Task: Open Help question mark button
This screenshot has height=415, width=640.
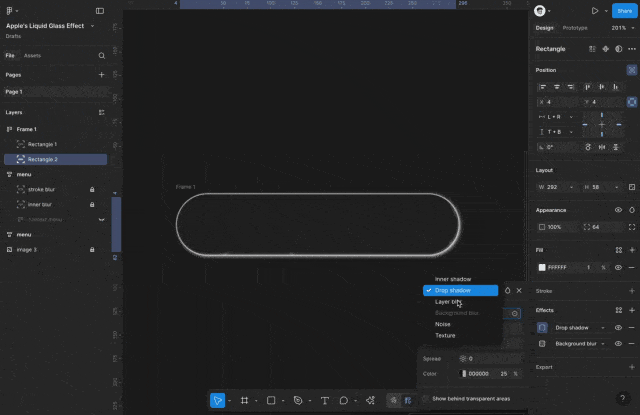Action: pyautogui.click(x=622, y=398)
